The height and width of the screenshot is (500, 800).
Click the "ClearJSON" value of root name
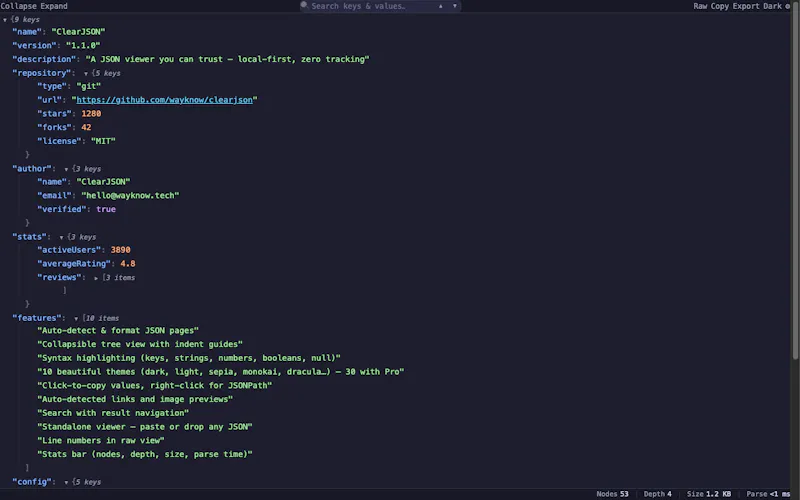78,32
